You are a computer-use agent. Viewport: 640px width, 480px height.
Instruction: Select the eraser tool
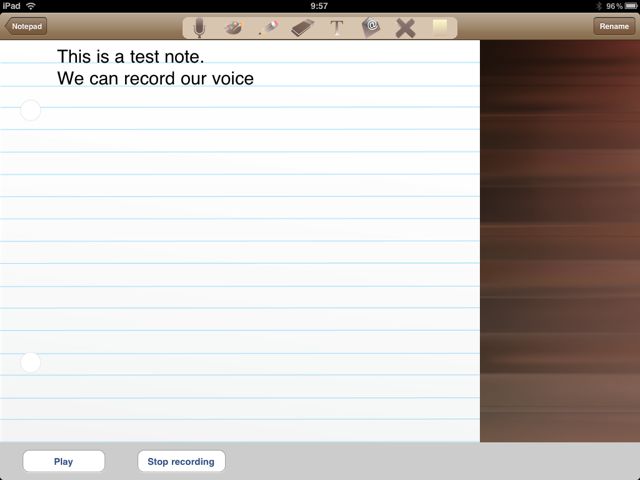pos(302,28)
